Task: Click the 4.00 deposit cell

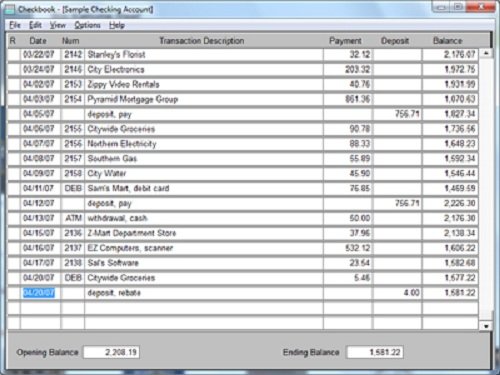Action: click(x=397, y=293)
